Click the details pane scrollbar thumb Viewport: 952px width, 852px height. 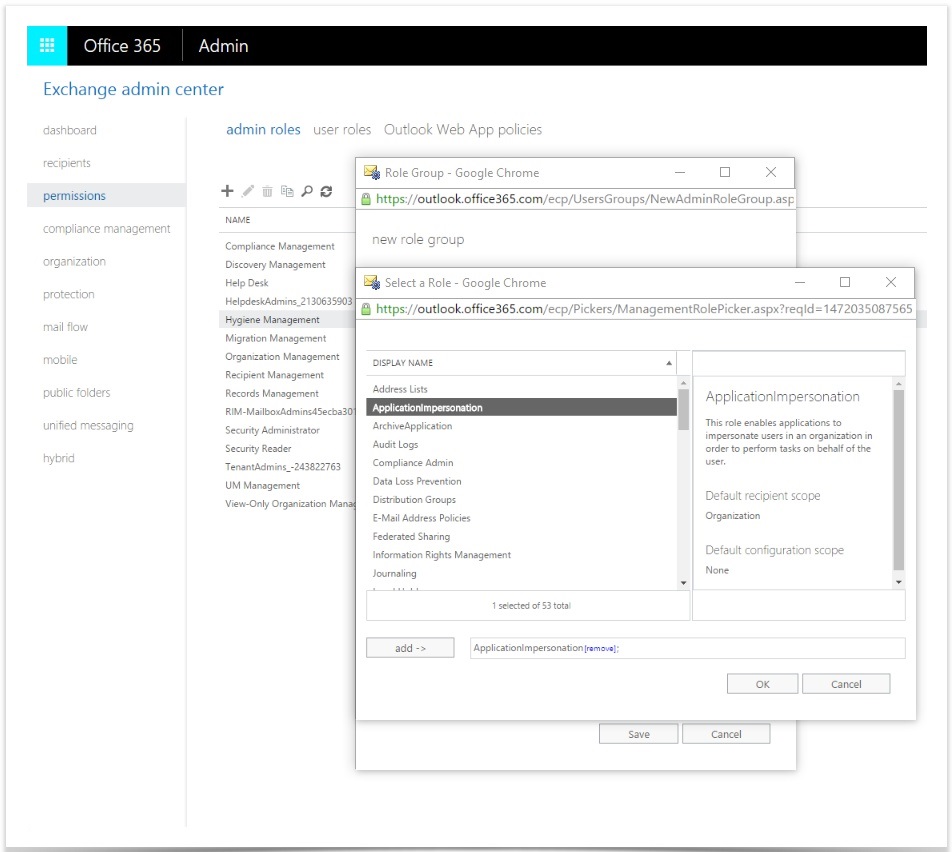(899, 480)
